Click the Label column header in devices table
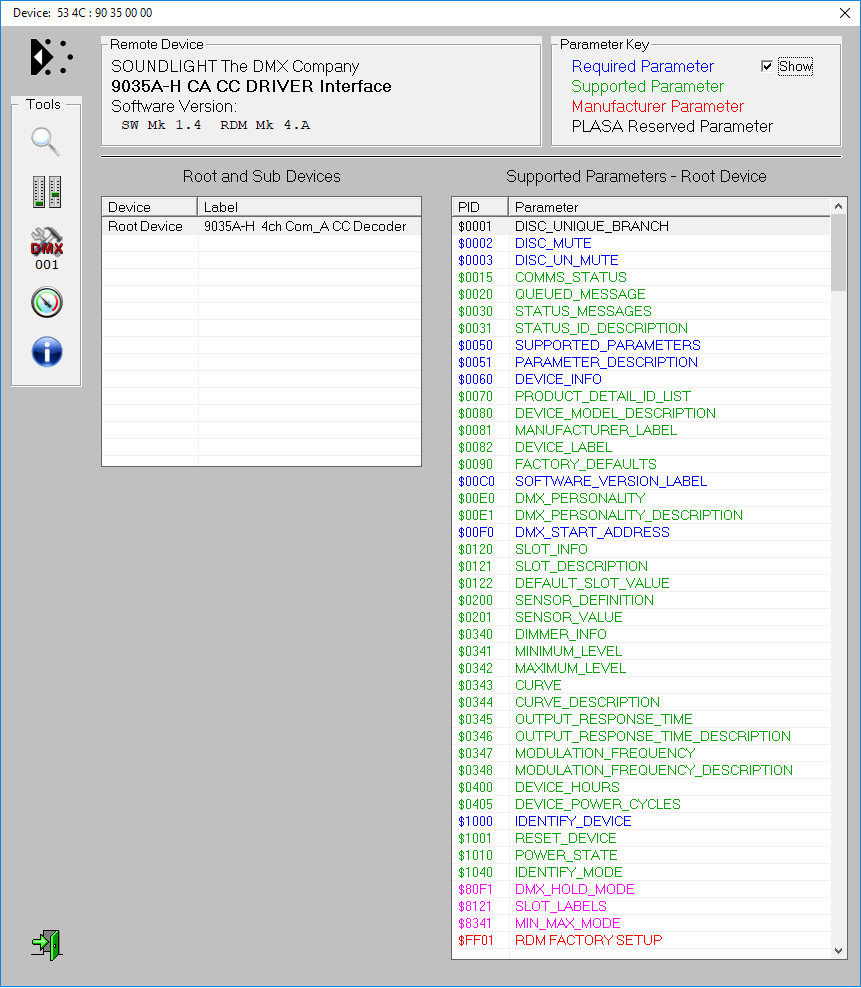The width and height of the screenshot is (861, 988). tap(309, 207)
